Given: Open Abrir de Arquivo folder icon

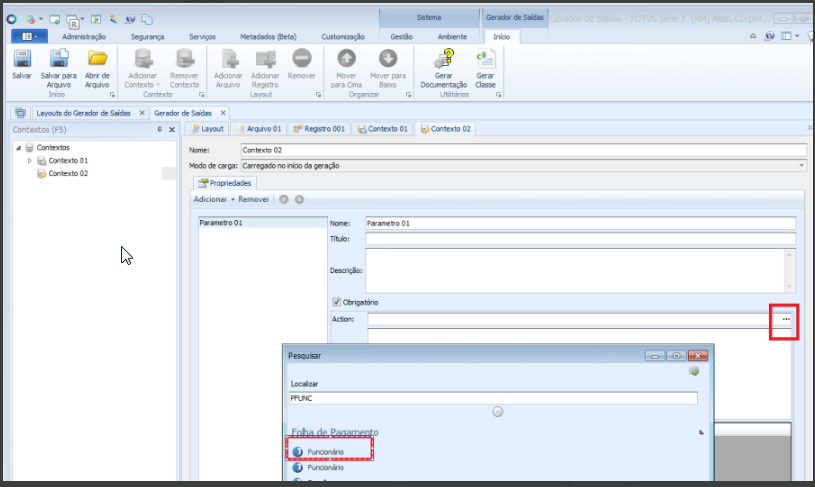Looking at the screenshot, I should 97,59.
